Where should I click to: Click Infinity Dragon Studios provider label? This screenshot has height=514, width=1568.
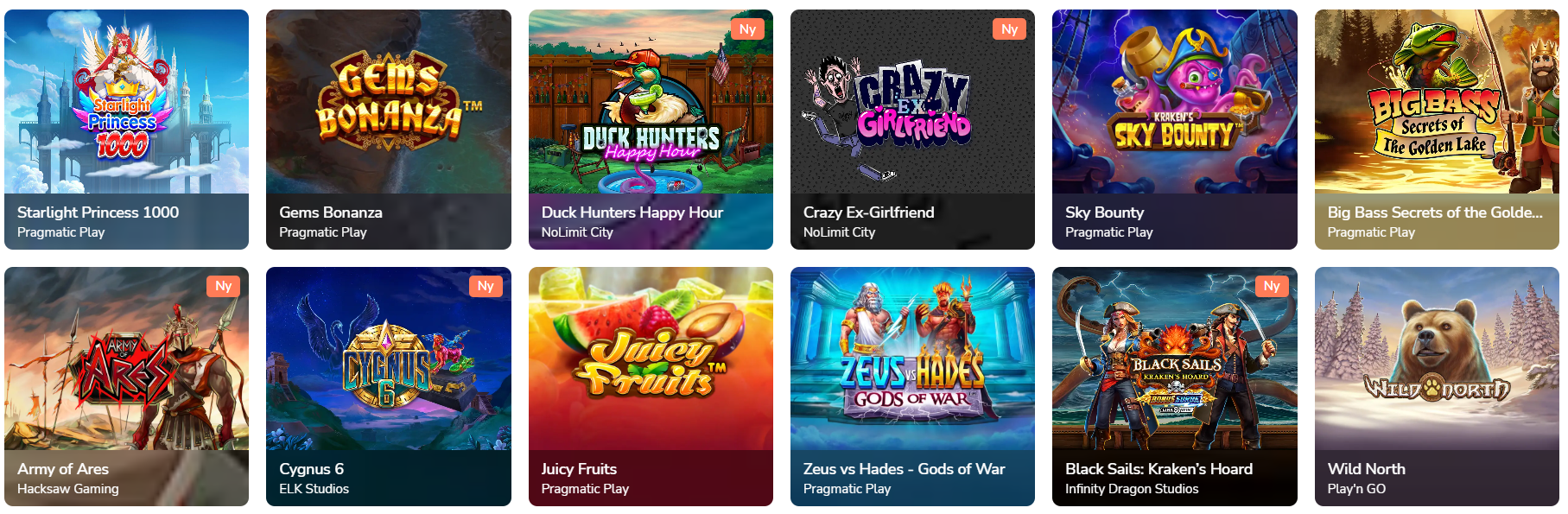[x=1132, y=489]
